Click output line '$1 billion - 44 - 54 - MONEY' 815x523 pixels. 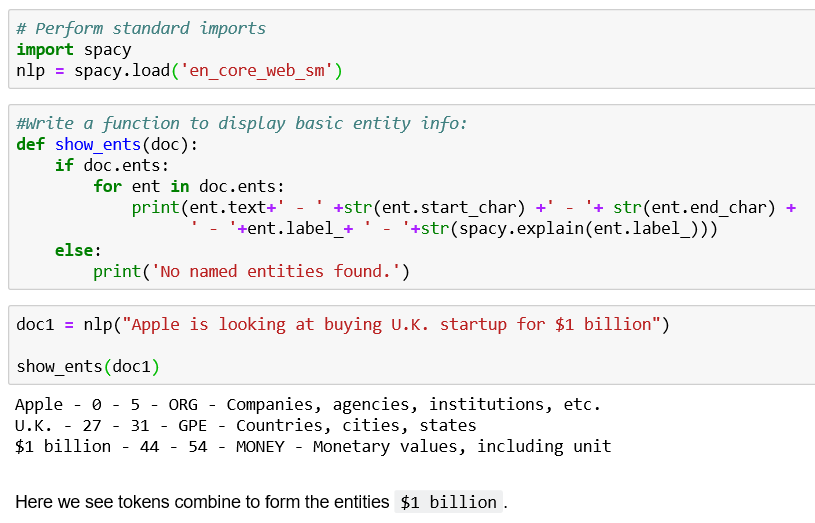tap(313, 447)
